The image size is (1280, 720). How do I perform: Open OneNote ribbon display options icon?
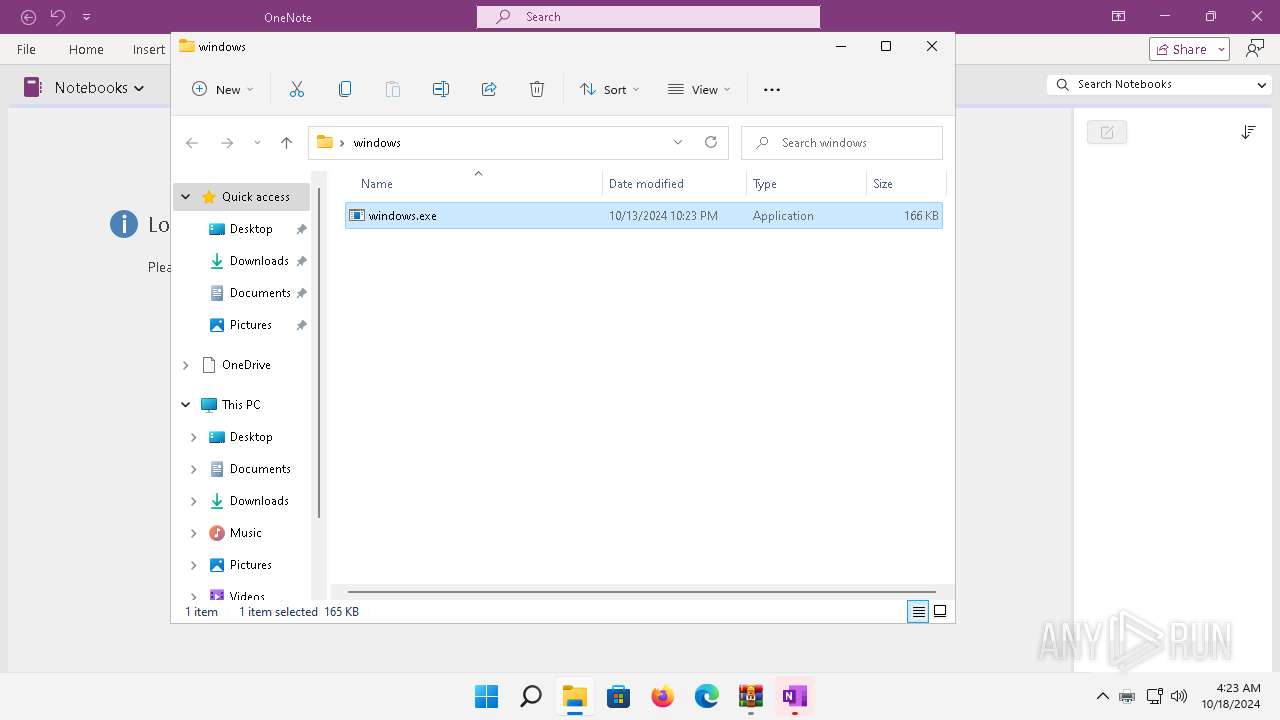pyautogui.click(x=1119, y=16)
